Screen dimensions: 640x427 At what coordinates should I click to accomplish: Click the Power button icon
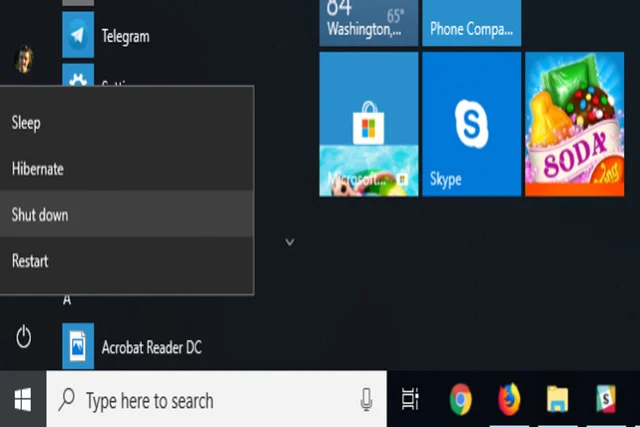[x=24, y=337]
